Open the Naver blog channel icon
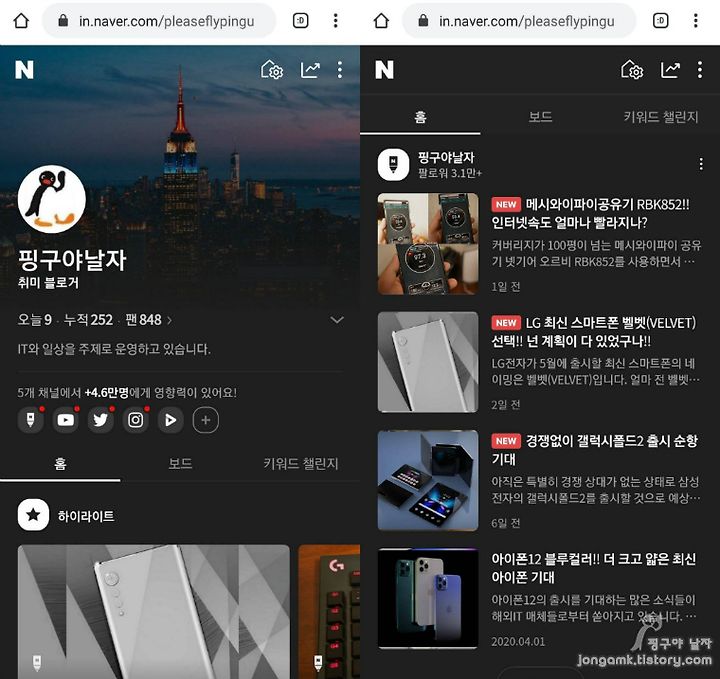720x679 pixels. pyautogui.click(x=30, y=420)
